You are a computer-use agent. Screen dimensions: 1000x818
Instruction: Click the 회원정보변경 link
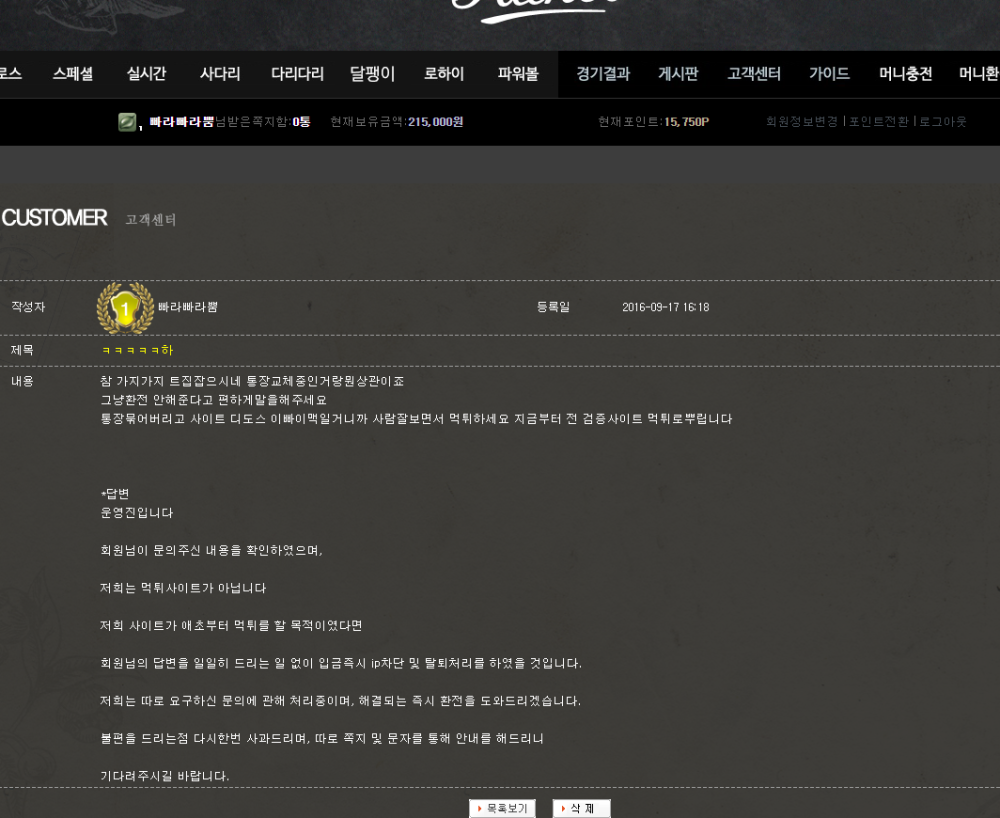(802, 122)
